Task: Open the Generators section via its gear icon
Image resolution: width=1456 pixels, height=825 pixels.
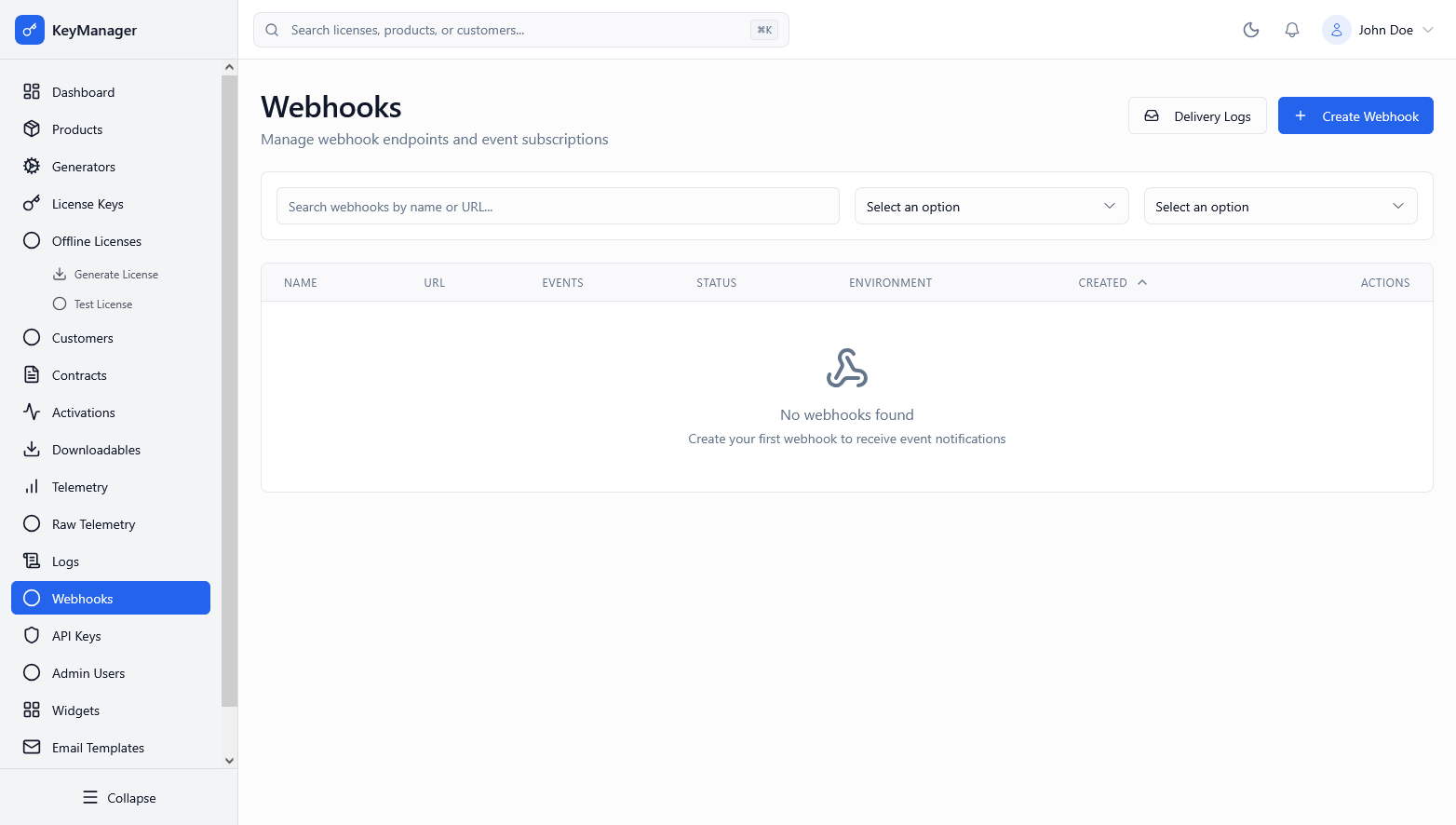Action: 31,166
